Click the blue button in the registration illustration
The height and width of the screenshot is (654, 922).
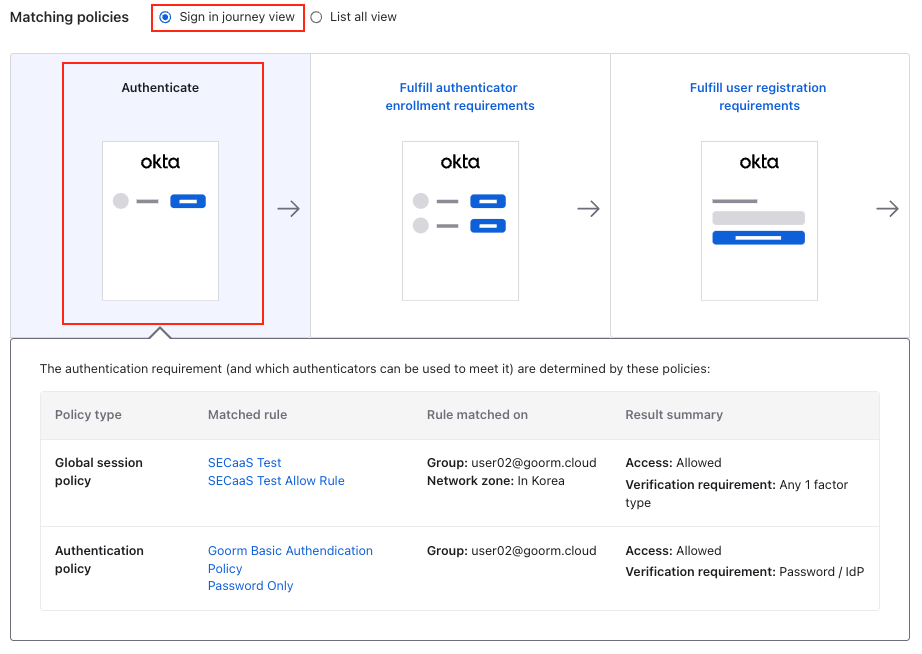(758, 238)
